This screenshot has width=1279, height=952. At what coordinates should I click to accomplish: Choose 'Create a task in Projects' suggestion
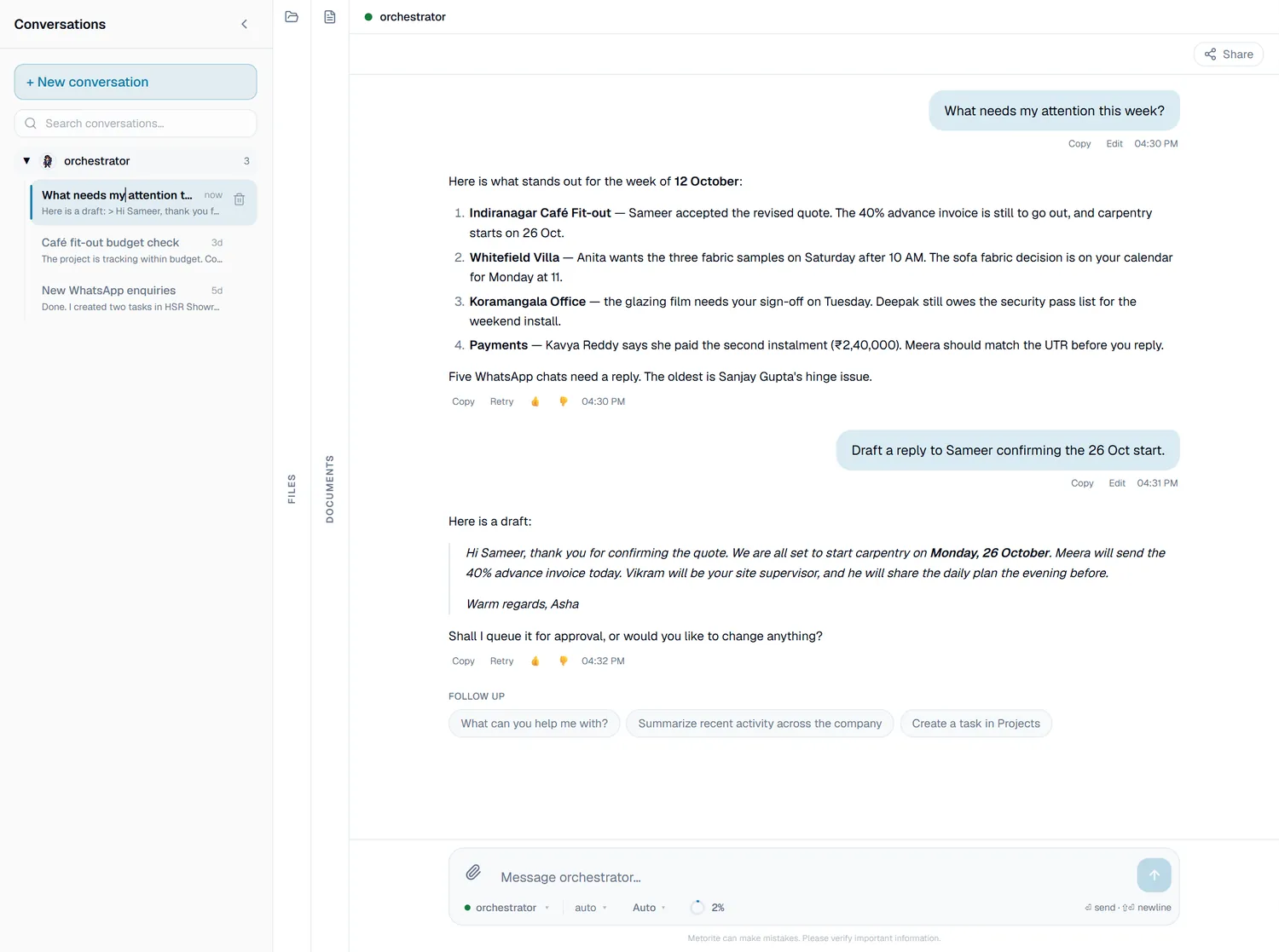(976, 724)
